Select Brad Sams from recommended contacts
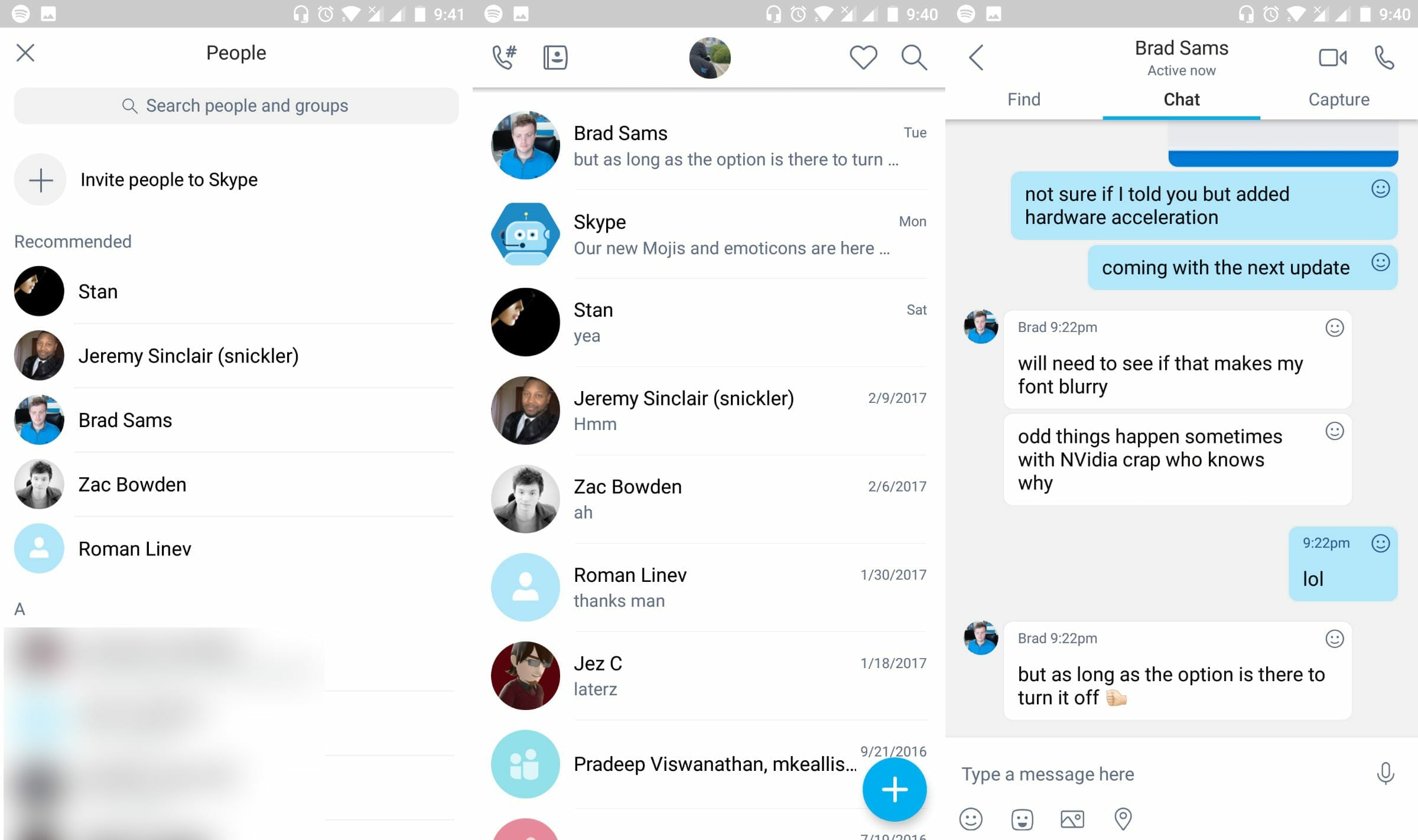1418x840 pixels. 125,420
